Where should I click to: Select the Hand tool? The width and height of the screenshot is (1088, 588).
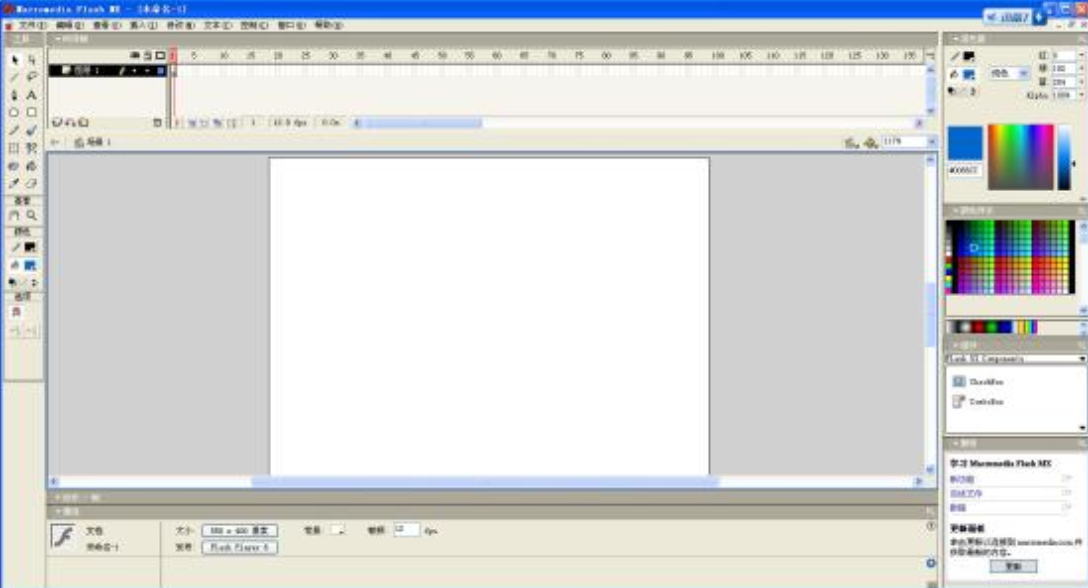point(15,215)
